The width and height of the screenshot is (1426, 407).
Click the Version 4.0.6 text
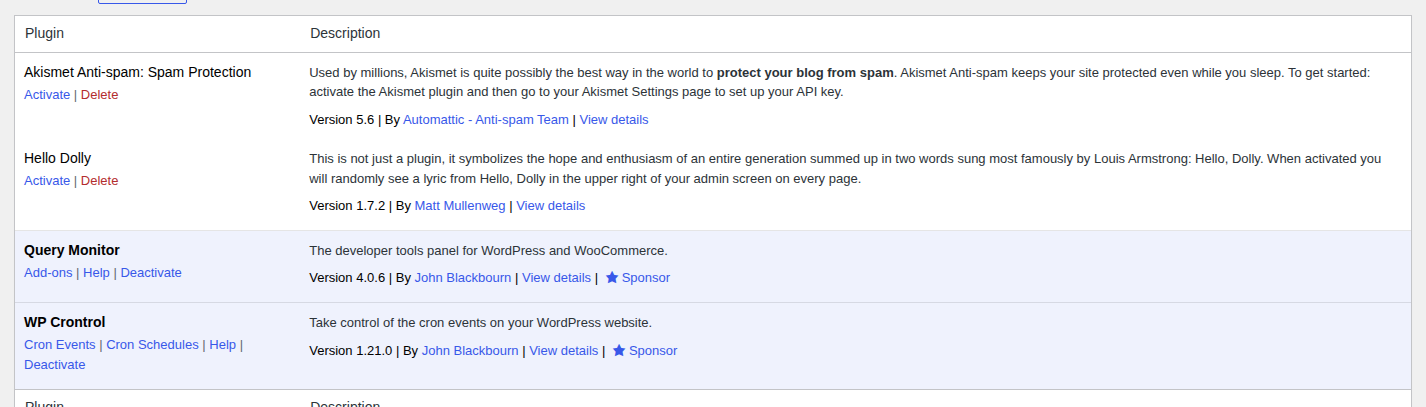click(x=348, y=278)
